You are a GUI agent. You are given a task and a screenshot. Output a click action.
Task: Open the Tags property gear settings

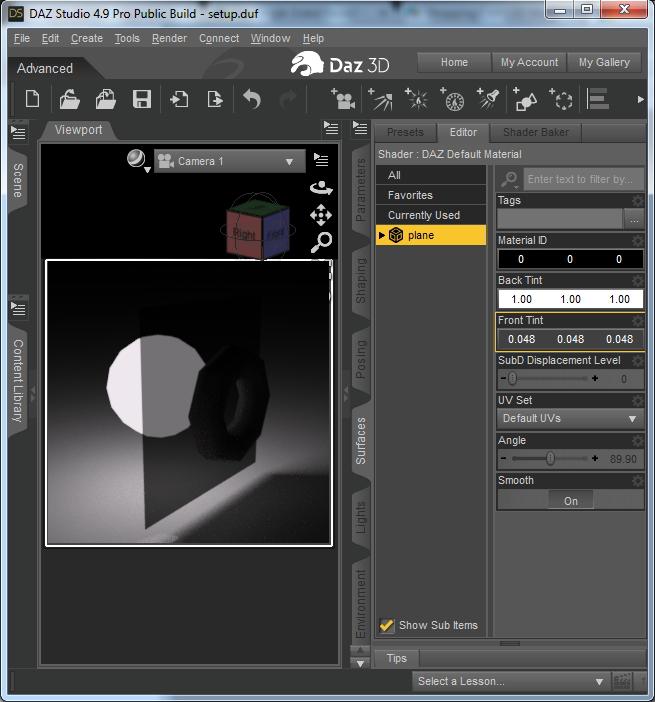coord(638,201)
